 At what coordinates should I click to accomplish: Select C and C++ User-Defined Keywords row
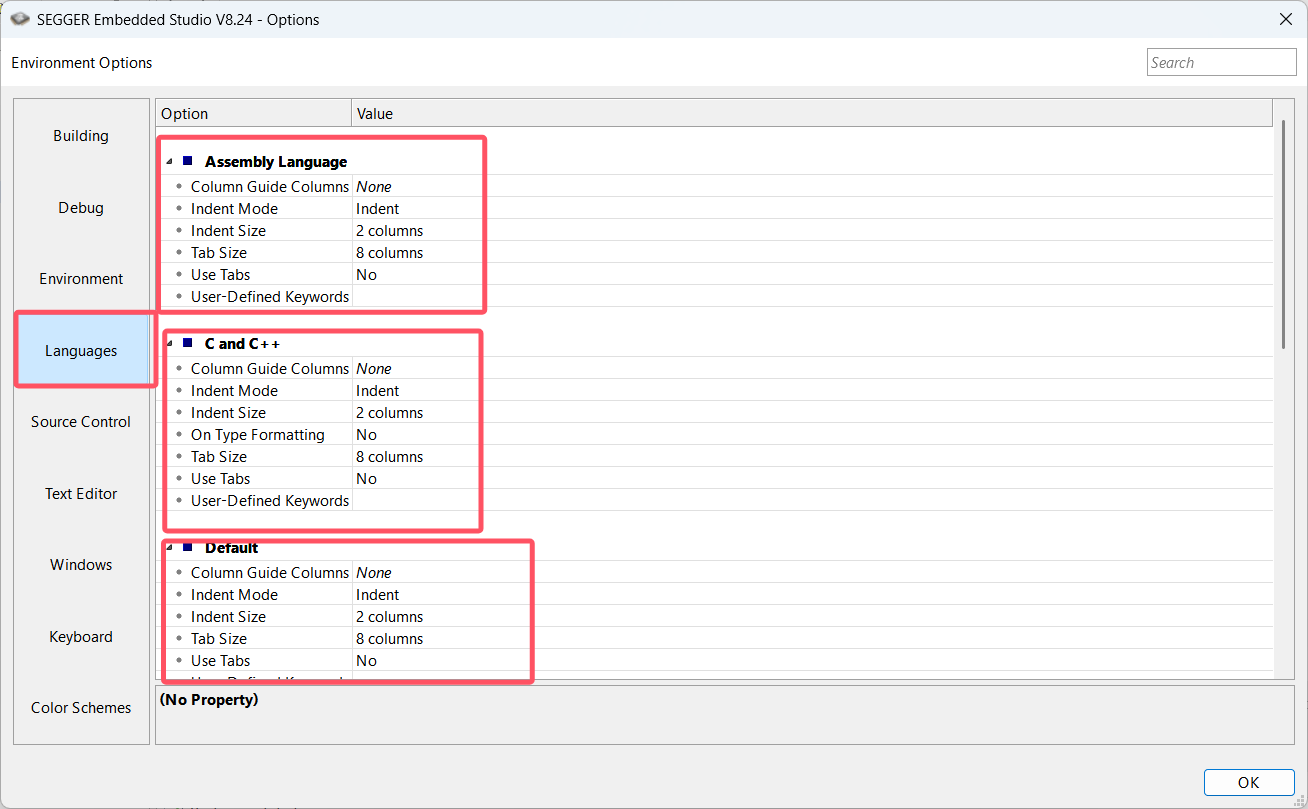pos(715,501)
